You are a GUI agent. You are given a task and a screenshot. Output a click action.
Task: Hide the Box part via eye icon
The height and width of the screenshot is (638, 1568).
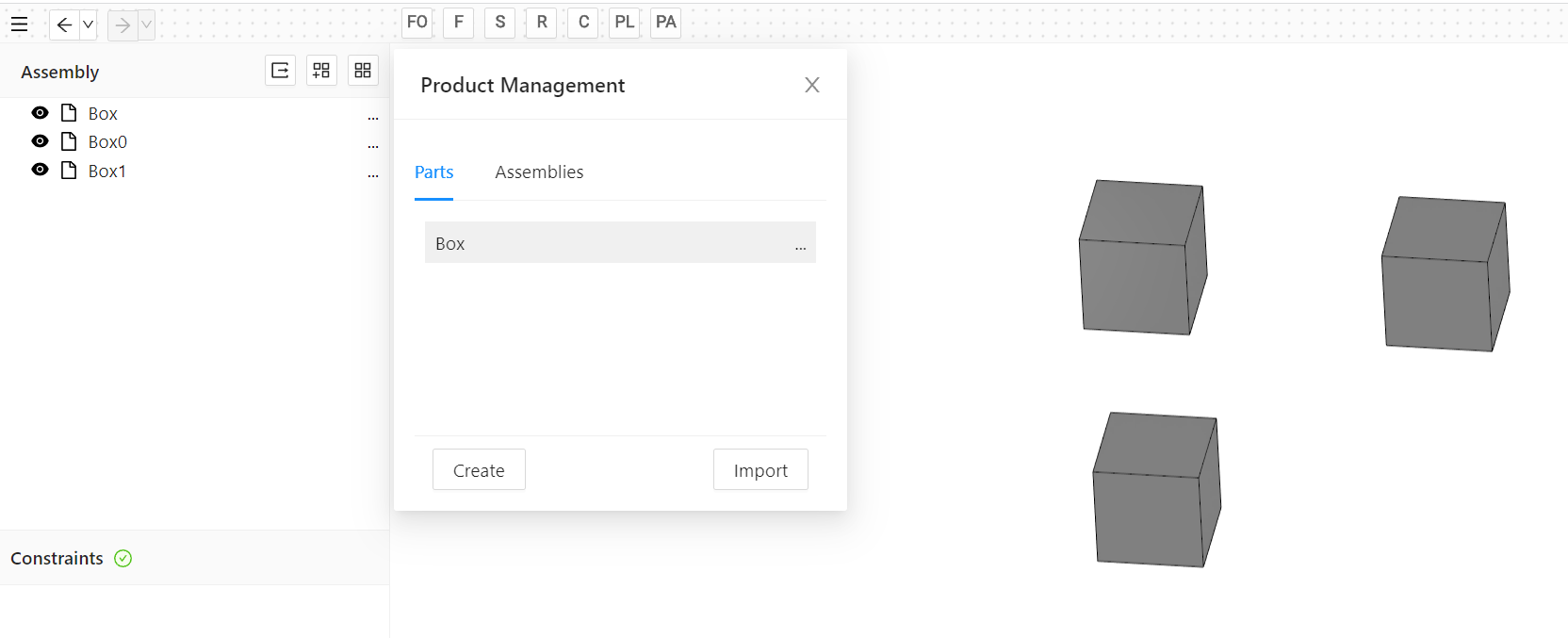coord(40,113)
